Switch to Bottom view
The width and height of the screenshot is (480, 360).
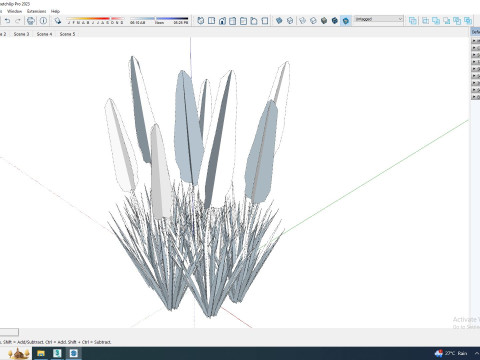(265, 21)
